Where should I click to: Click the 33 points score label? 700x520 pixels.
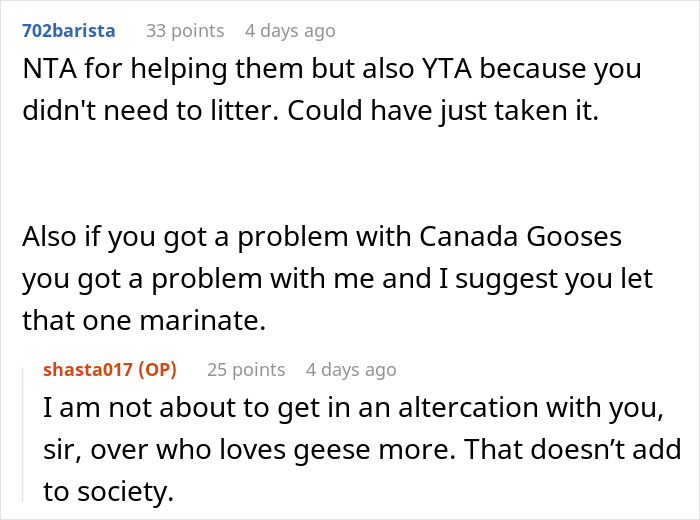coord(185,31)
